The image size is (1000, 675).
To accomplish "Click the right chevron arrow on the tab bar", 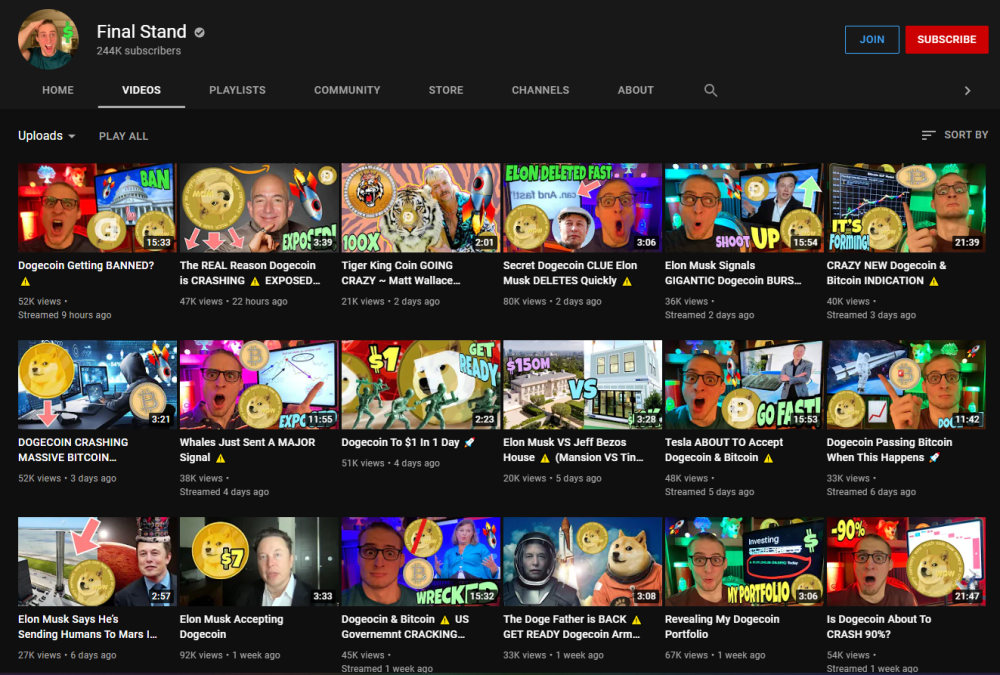I will pyautogui.click(x=967, y=91).
